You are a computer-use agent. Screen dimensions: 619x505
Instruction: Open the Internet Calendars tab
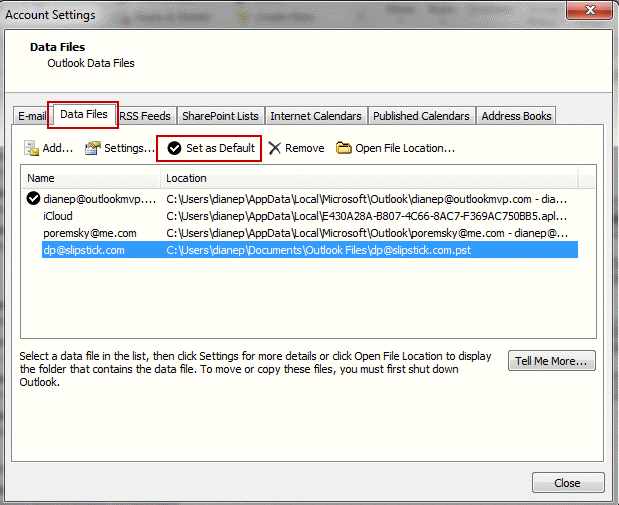point(315,116)
